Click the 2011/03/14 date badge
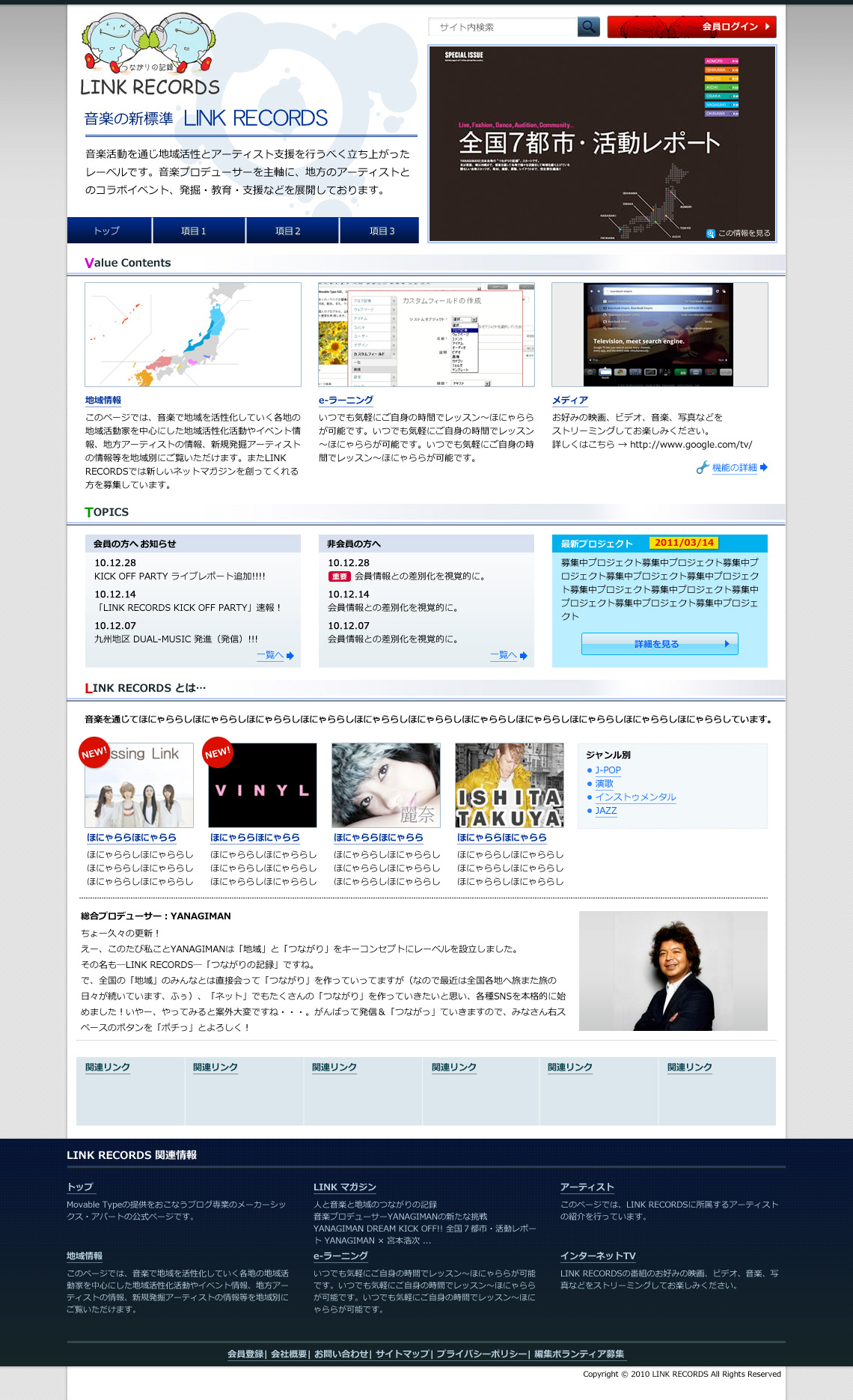Screen dimensions: 853x1400 coord(684,543)
